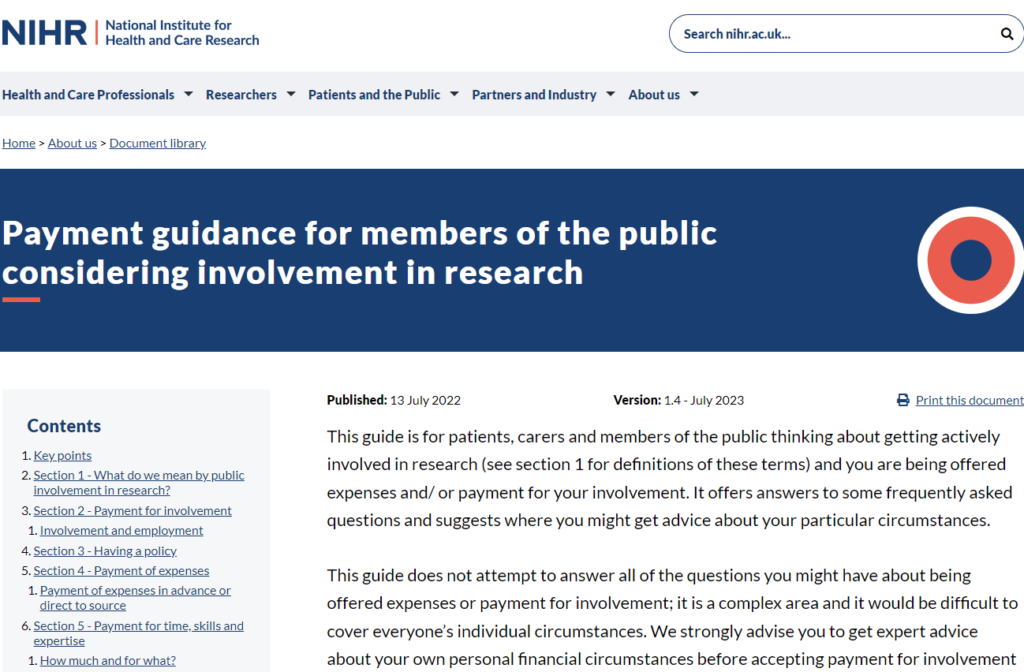Open the How much and for what? link
Viewport: 1024px width, 672px height.
point(107,660)
